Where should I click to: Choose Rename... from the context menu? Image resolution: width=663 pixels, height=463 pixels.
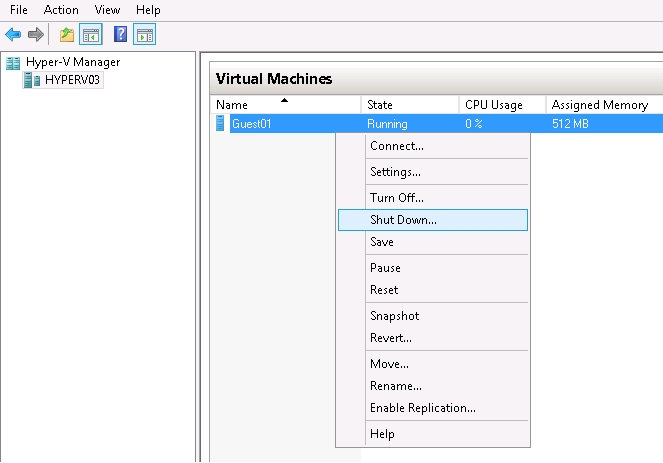point(433,386)
